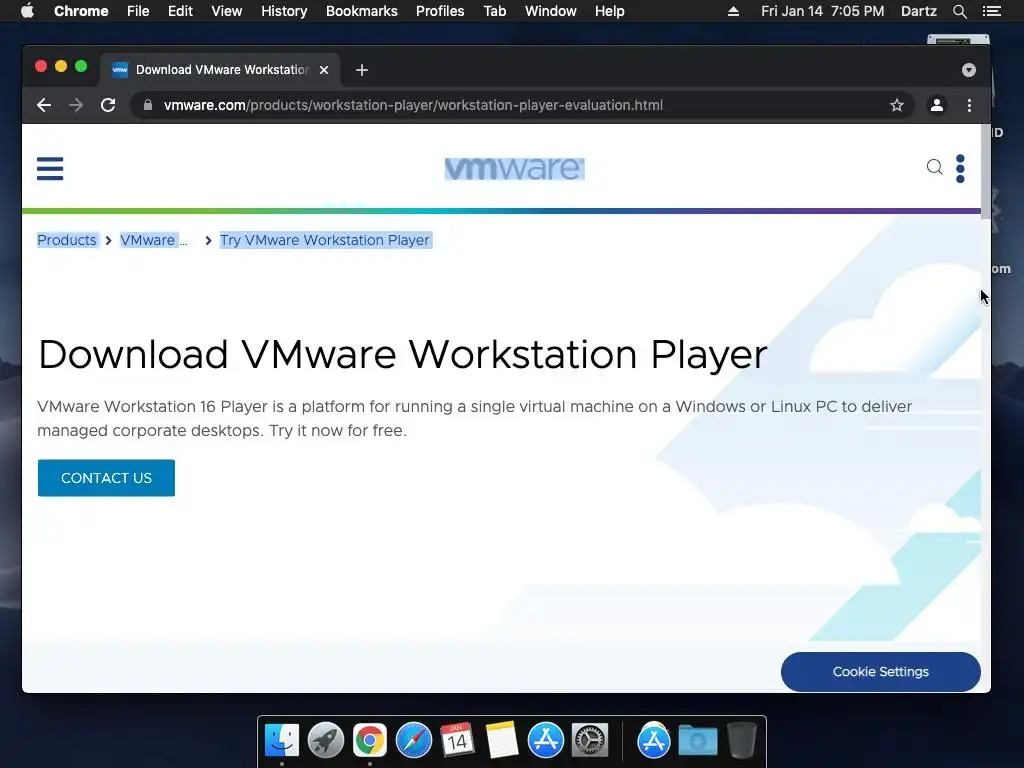
Task: Click the date and time in menu bar
Action: coord(822,11)
